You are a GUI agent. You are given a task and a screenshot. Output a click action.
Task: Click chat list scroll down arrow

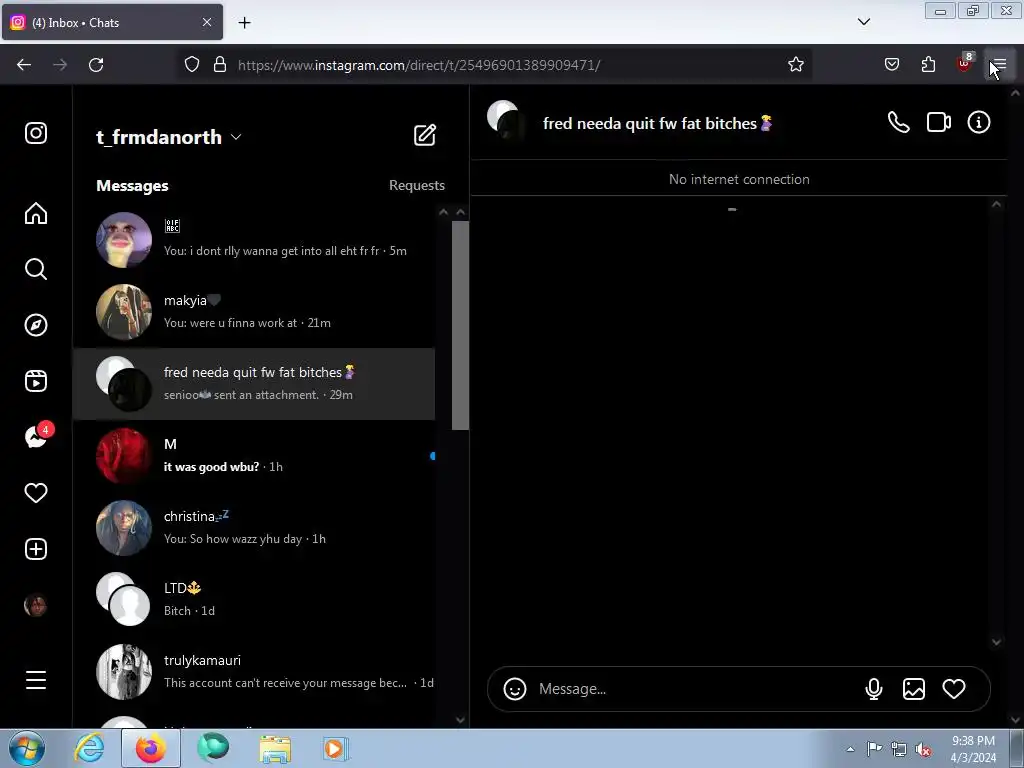460,720
